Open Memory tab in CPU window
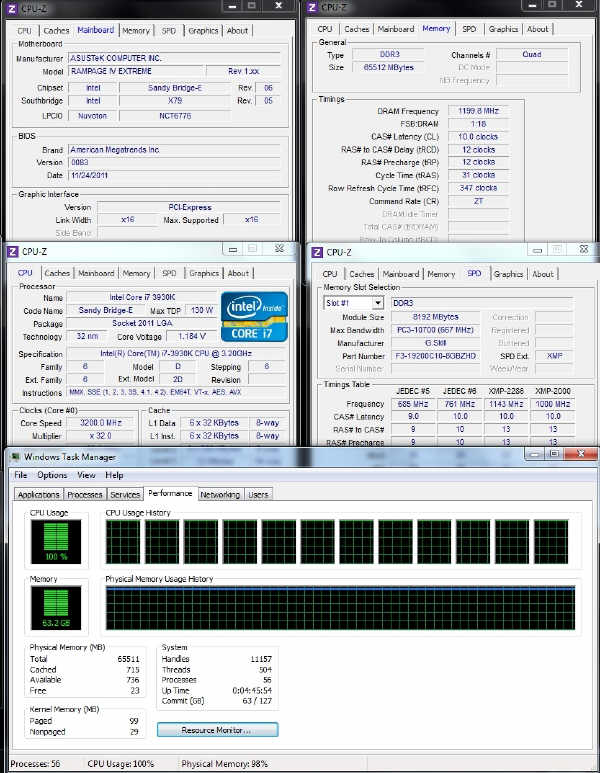 click(137, 273)
